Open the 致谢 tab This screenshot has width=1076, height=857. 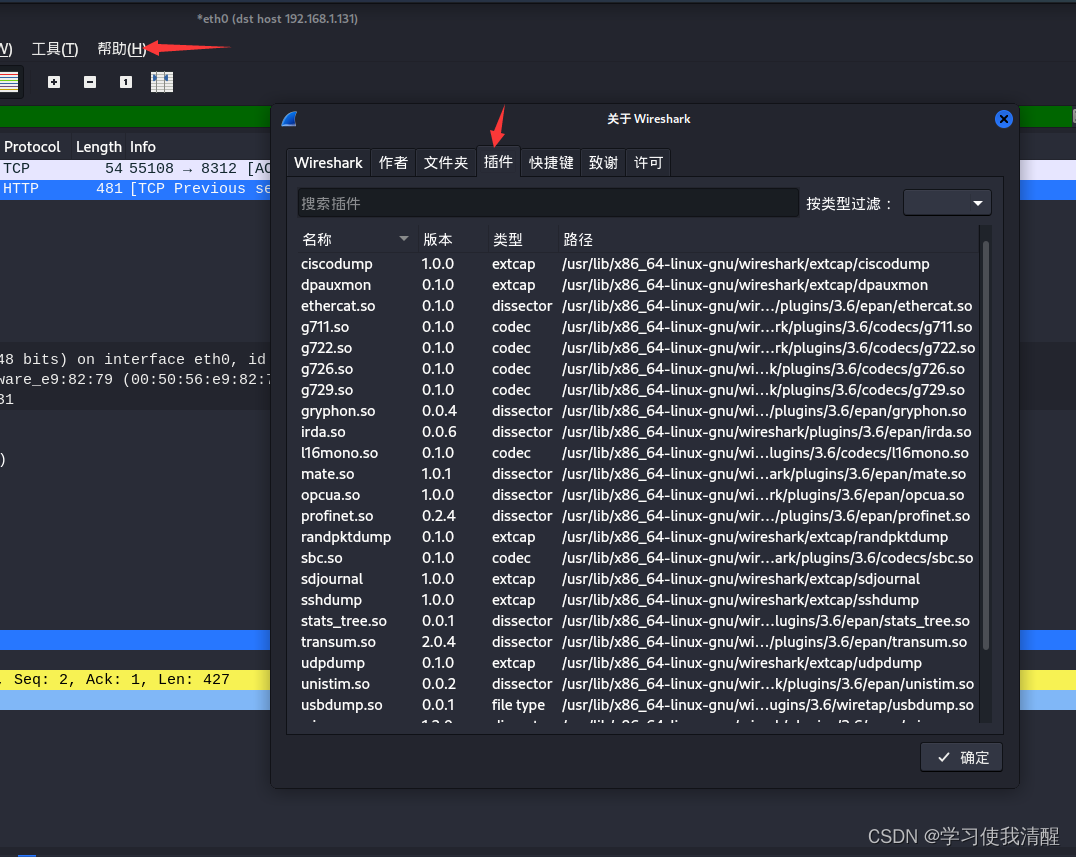point(603,163)
